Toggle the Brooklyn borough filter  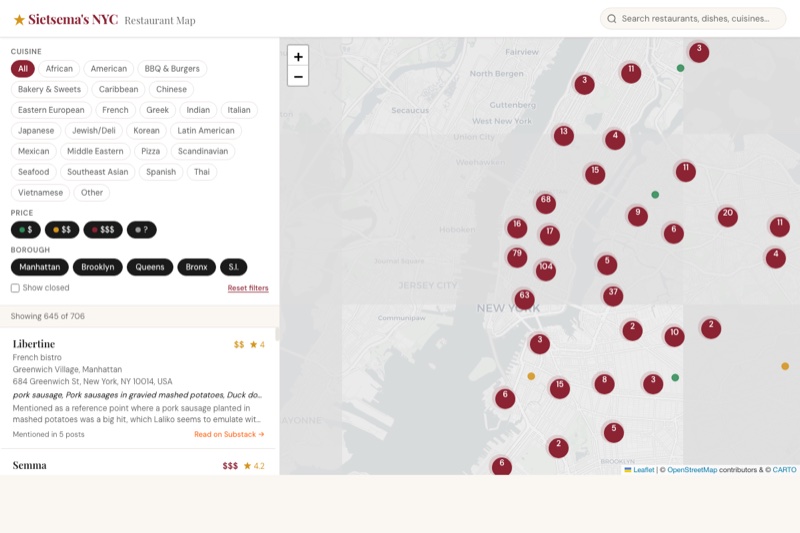(x=97, y=267)
